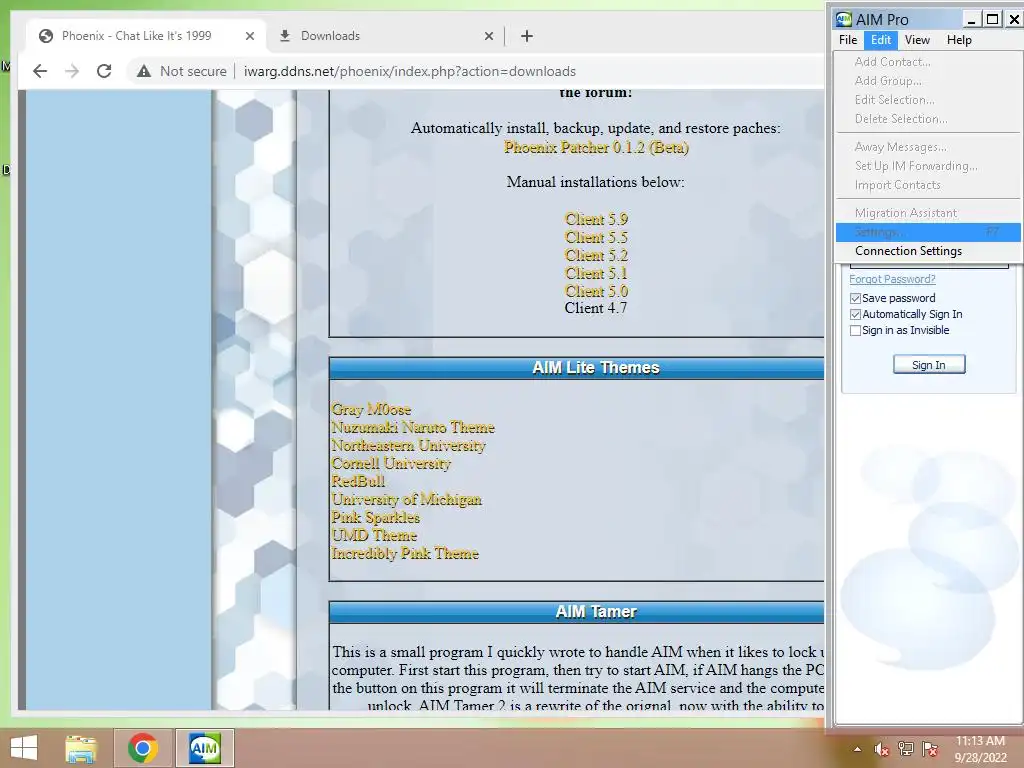Click Add Contact... menu entry
This screenshot has height=768, width=1024.
pos(928,62)
